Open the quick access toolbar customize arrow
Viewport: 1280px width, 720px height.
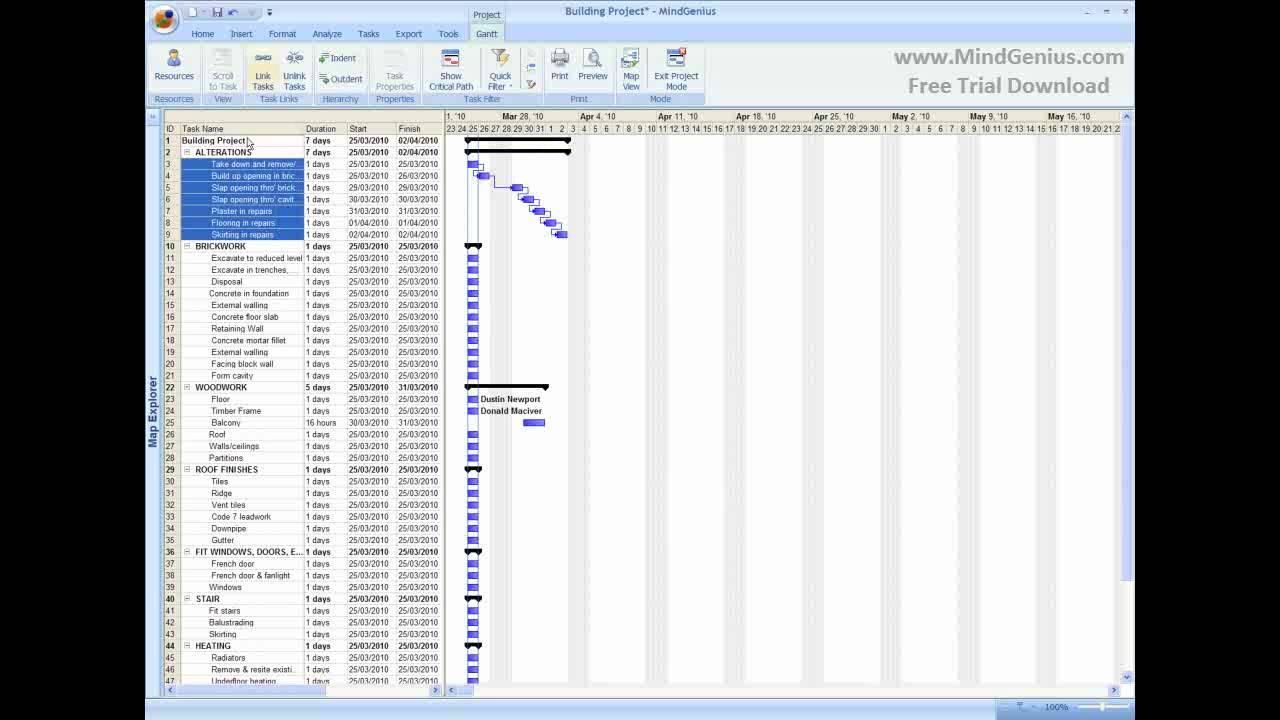point(269,12)
